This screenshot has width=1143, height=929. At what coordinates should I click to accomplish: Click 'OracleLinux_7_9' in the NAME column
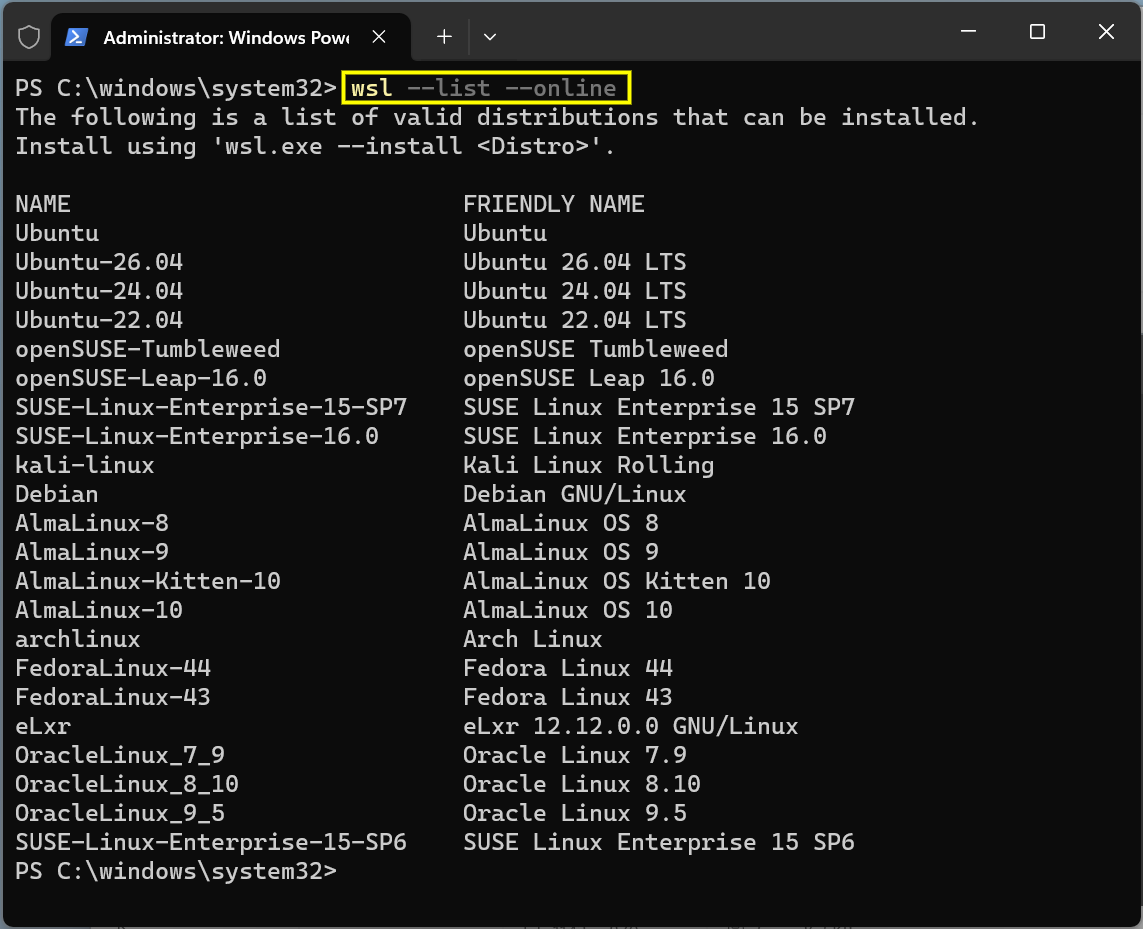(x=120, y=755)
